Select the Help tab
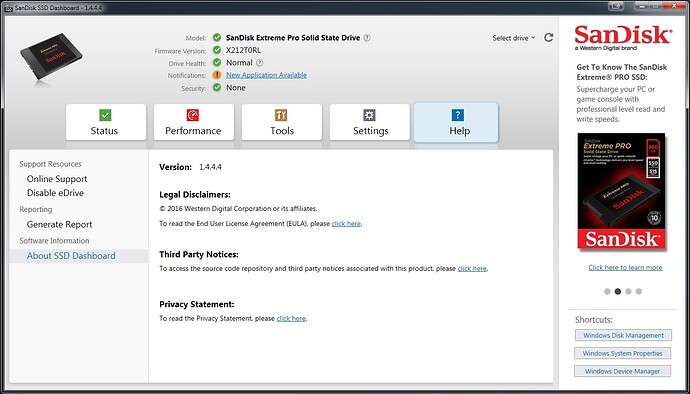This screenshot has width=690, height=394. [456, 122]
